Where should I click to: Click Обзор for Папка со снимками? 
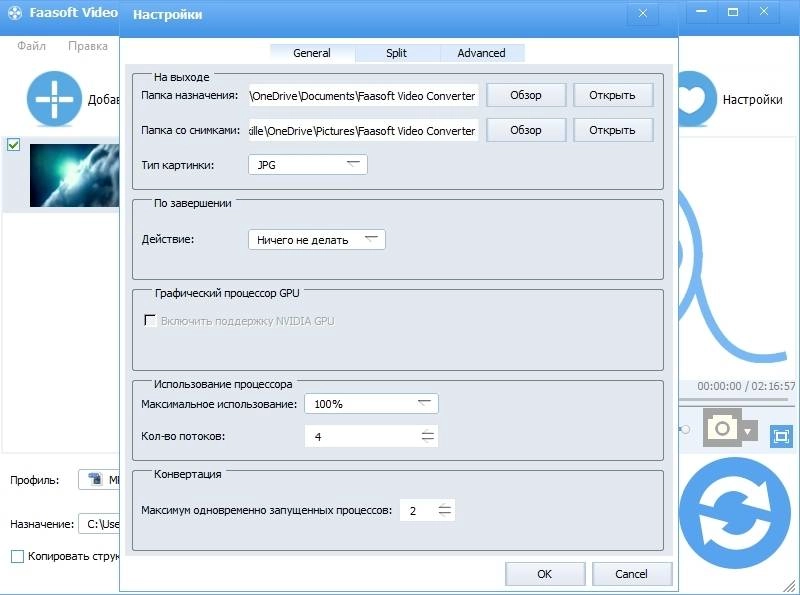pos(526,130)
